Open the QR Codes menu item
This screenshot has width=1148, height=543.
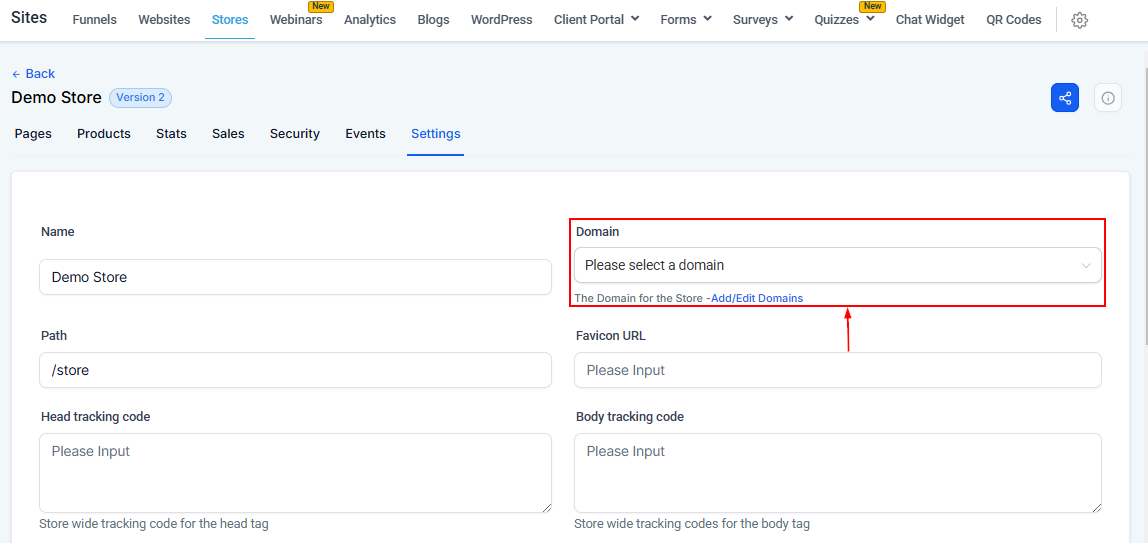[1013, 20]
